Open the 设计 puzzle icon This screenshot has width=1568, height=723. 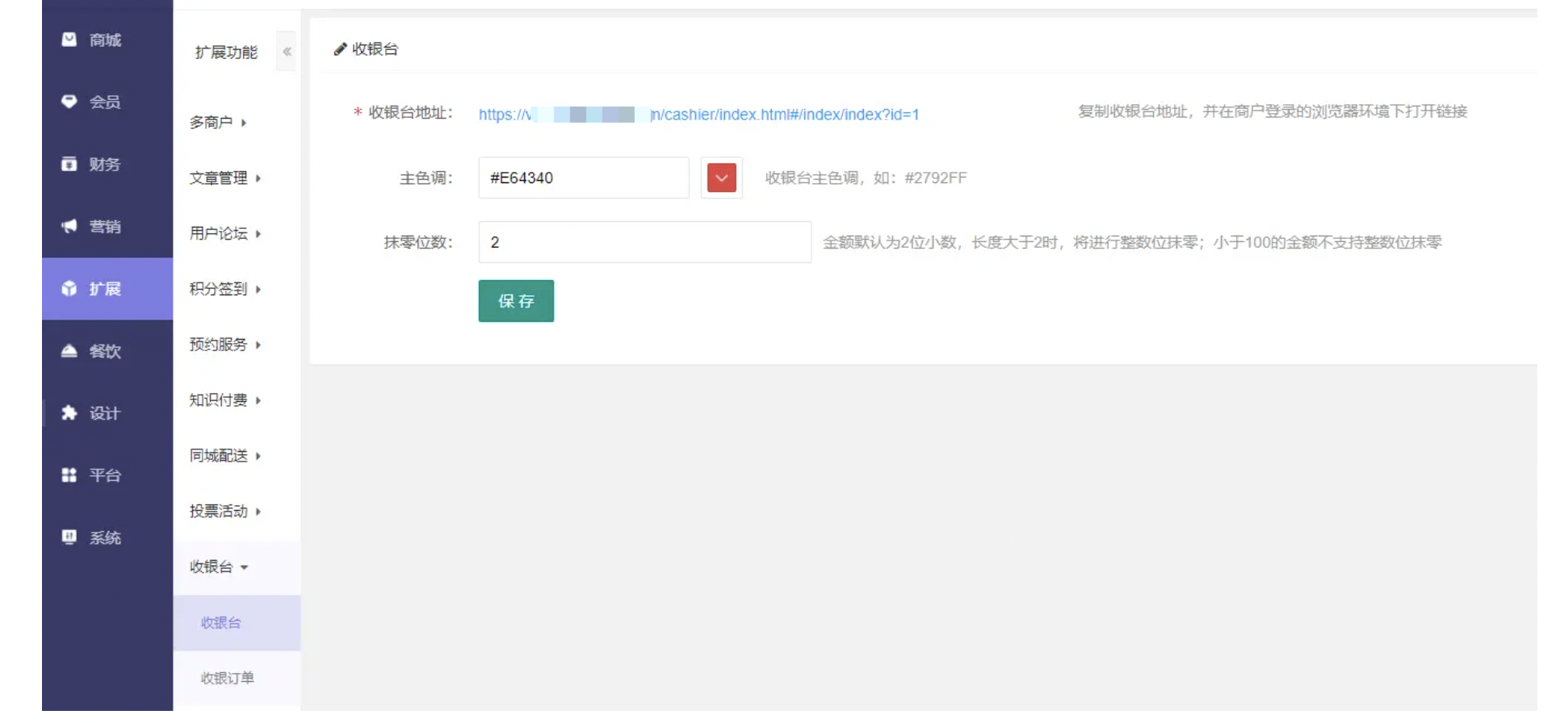pyautogui.click(x=69, y=412)
